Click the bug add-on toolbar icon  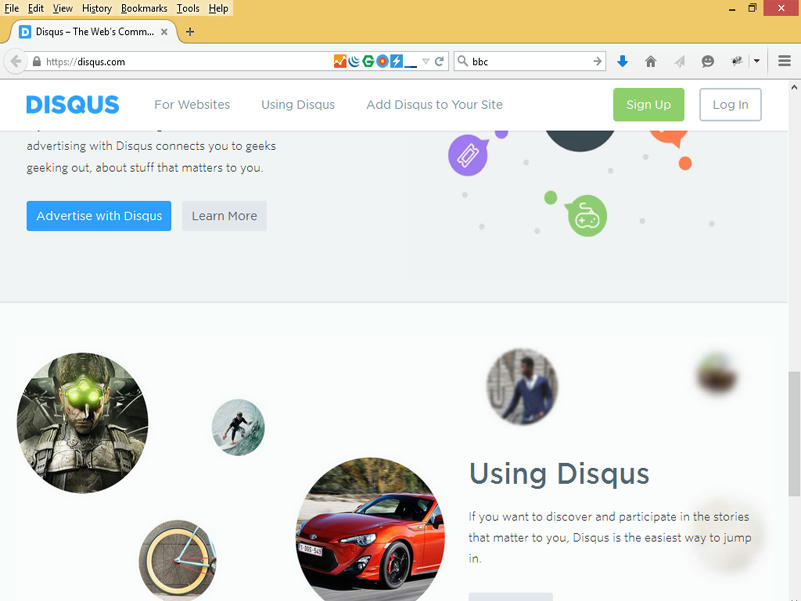tap(736, 61)
